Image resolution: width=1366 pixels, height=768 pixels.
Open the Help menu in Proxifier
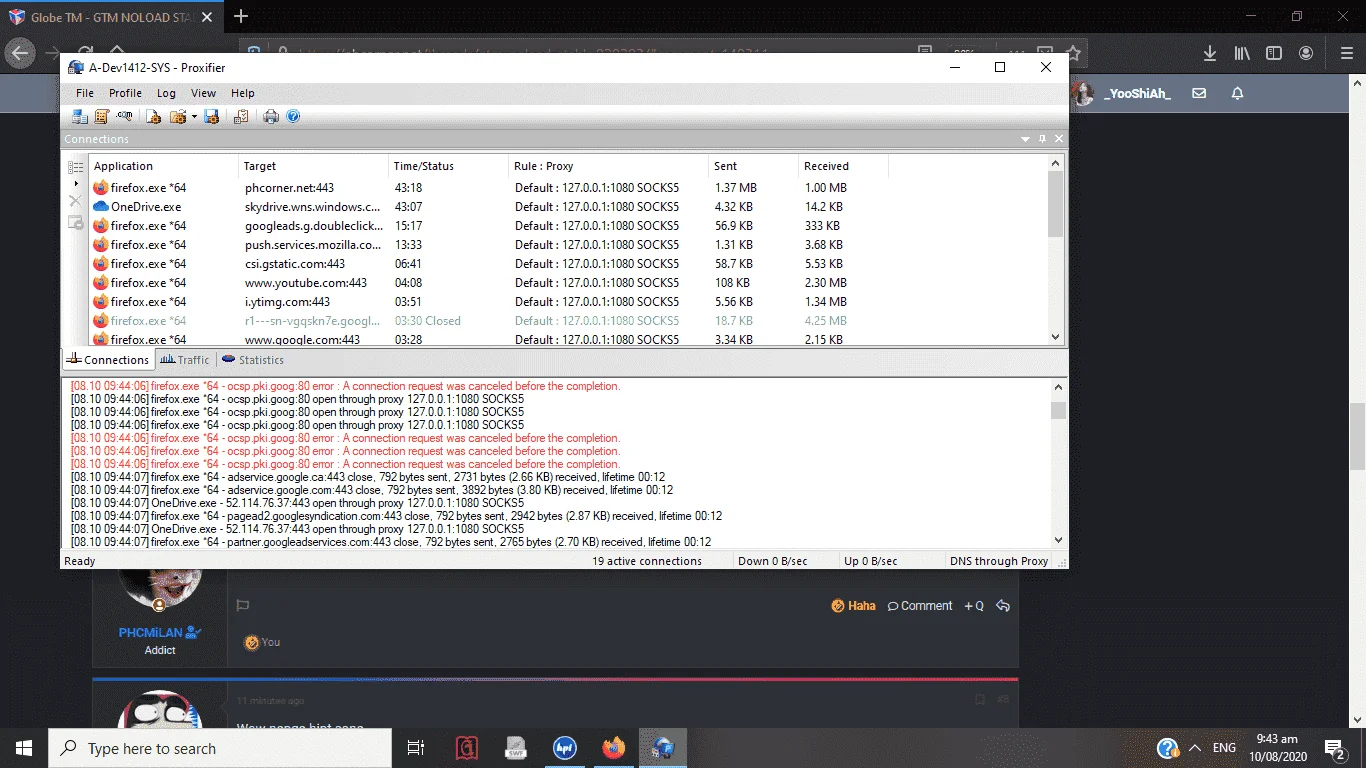pos(243,93)
